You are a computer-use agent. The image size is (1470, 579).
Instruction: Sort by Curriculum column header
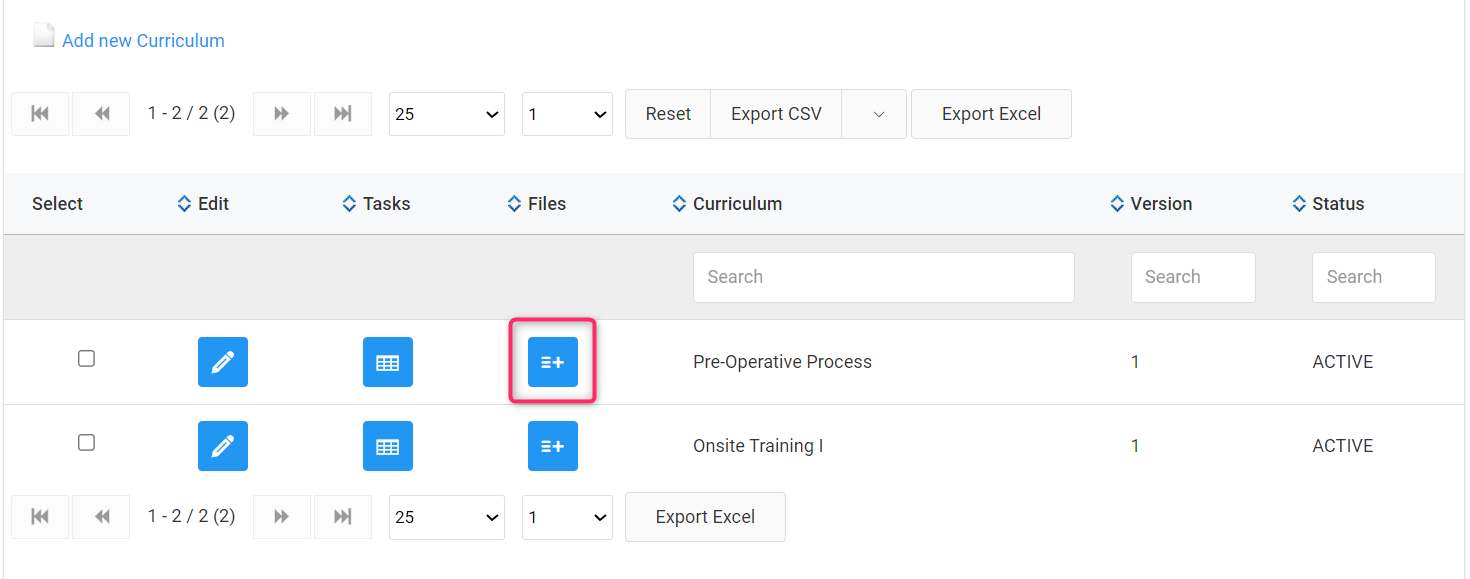727,204
